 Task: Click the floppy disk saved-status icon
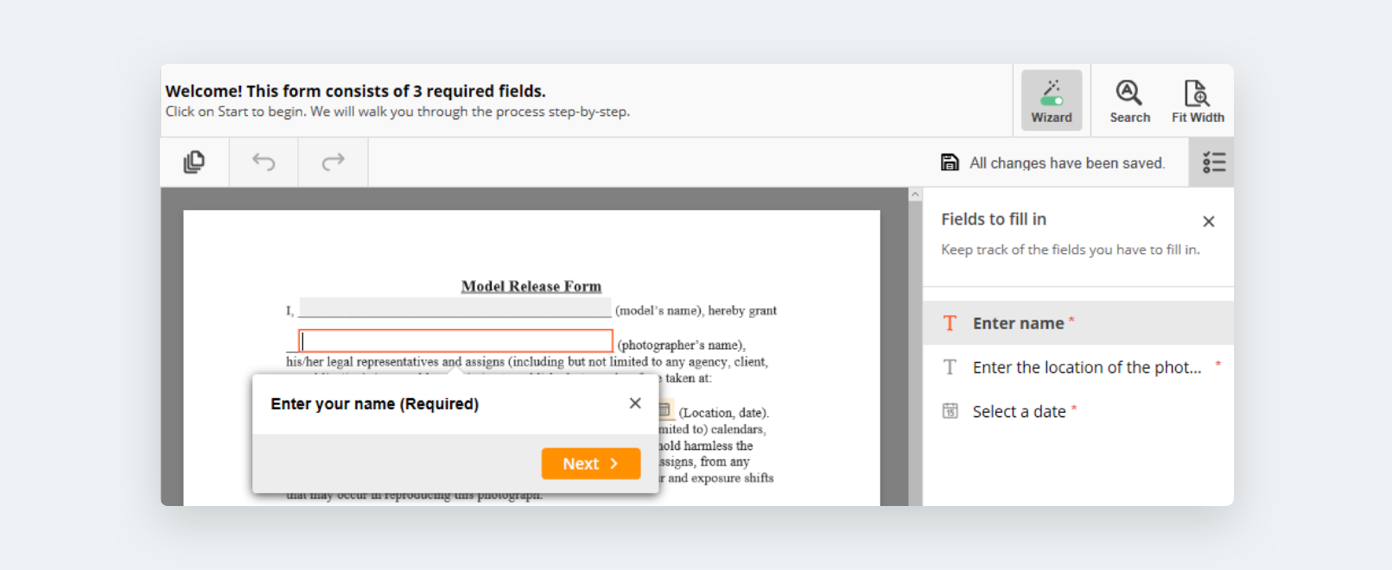tap(950, 162)
